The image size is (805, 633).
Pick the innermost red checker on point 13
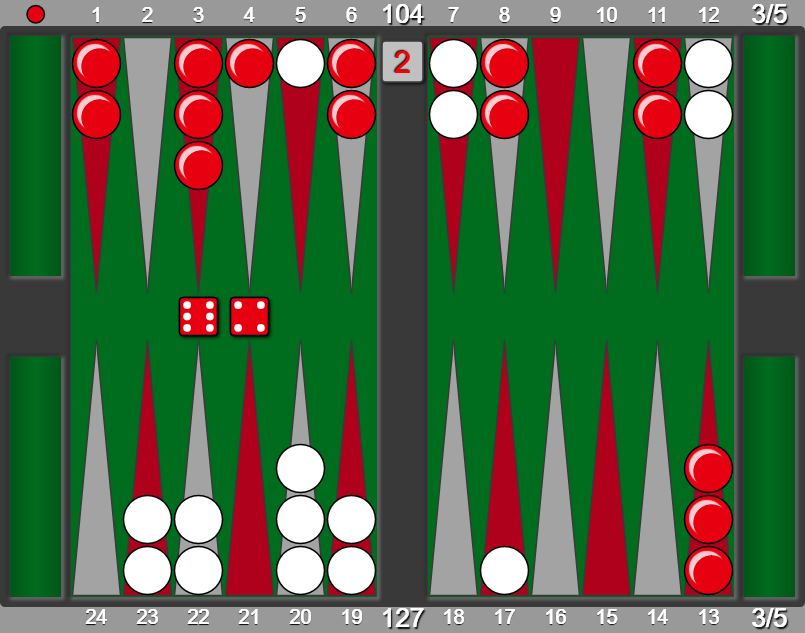click(708, 469)
